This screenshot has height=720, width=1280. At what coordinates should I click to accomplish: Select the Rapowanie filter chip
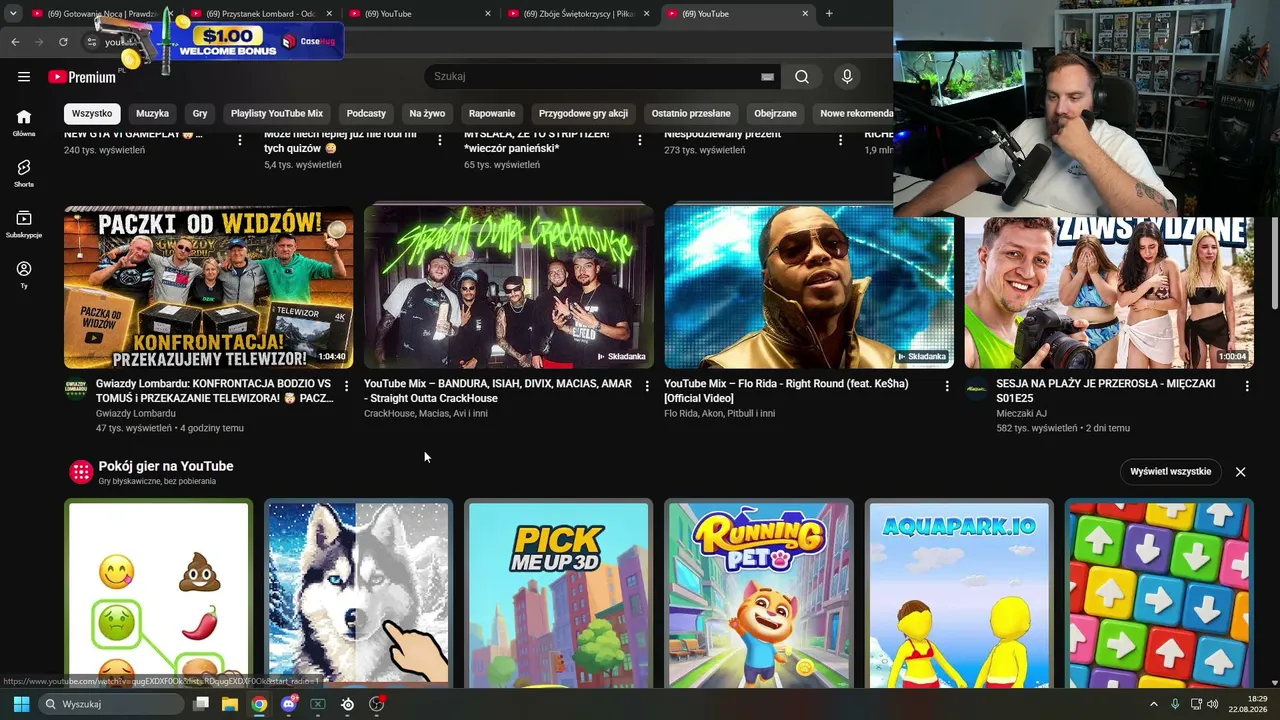point(492,114)
